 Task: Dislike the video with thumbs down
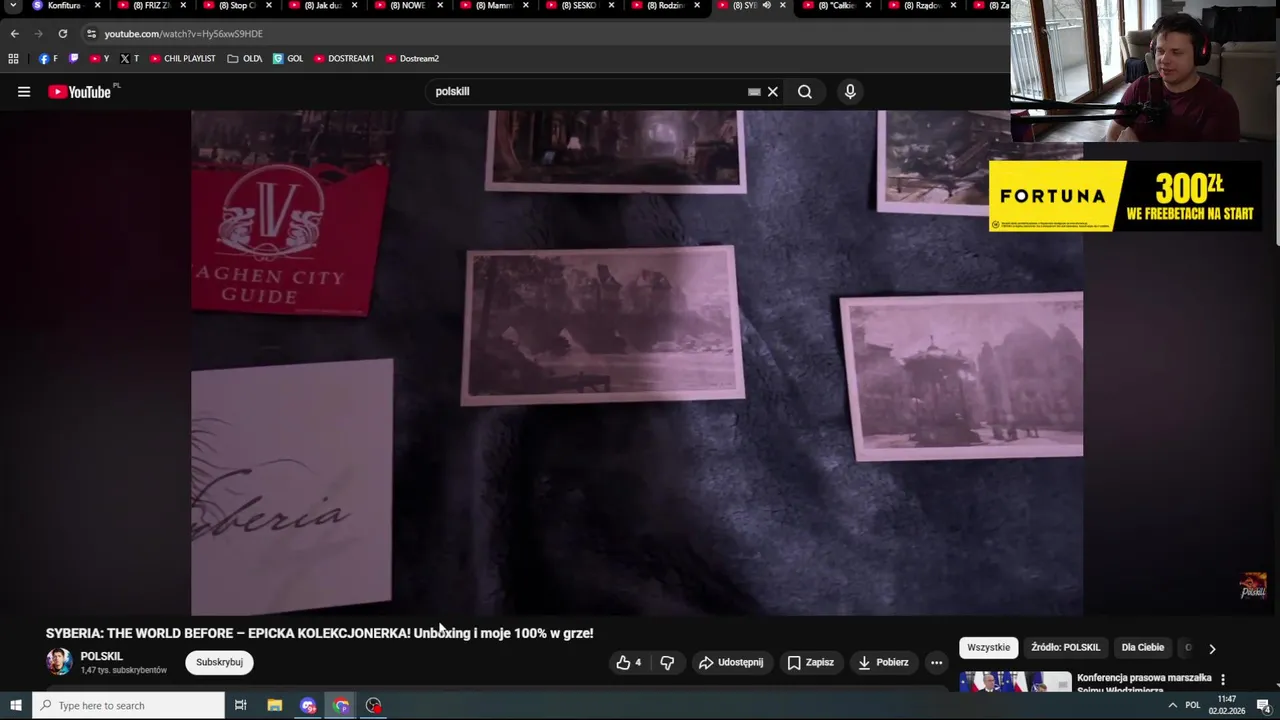point(667,662)
